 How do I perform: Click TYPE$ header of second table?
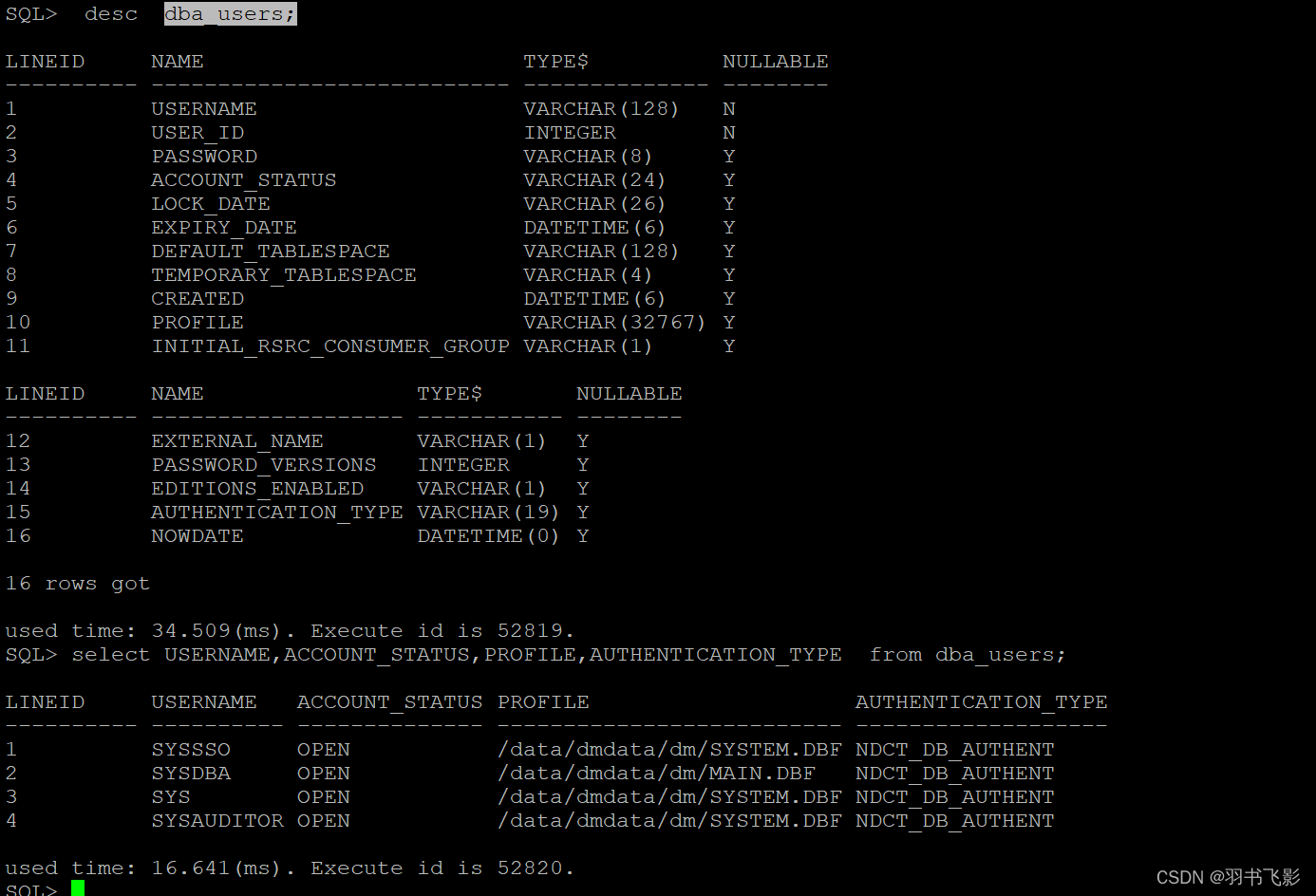click(449, 394)
